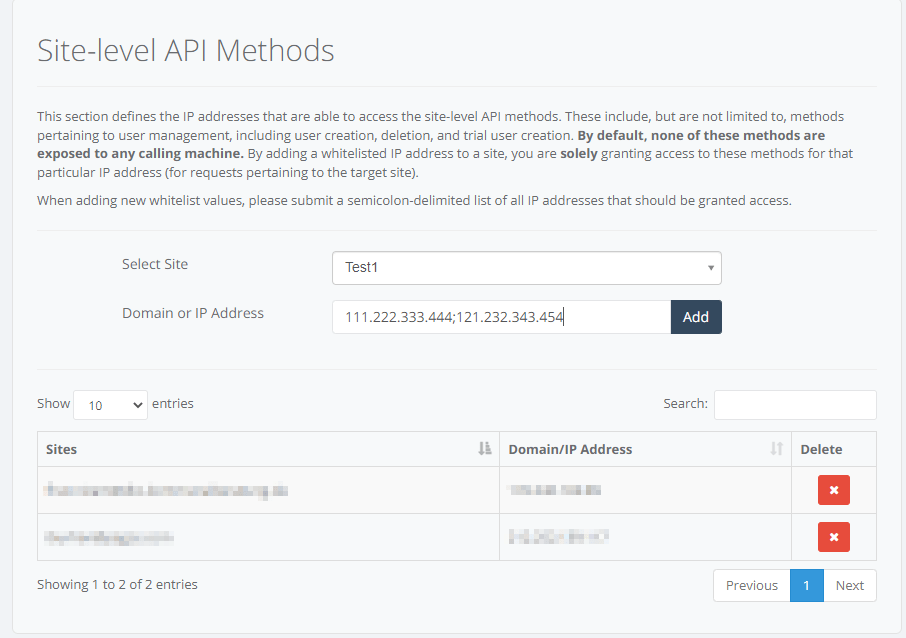Click the Delete column header
This screenshot has width=906, height=638.
tap(821, 450)
